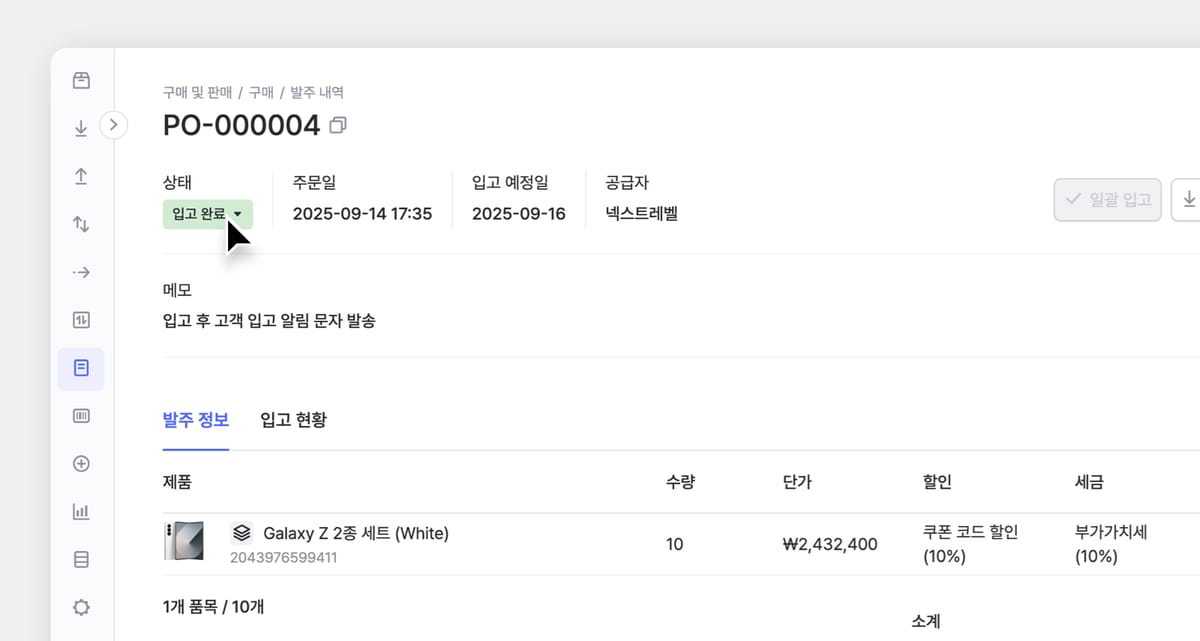Click the unit price ₩2,432,400
The image size is (1200, 641).
click(x=830, y=544)
